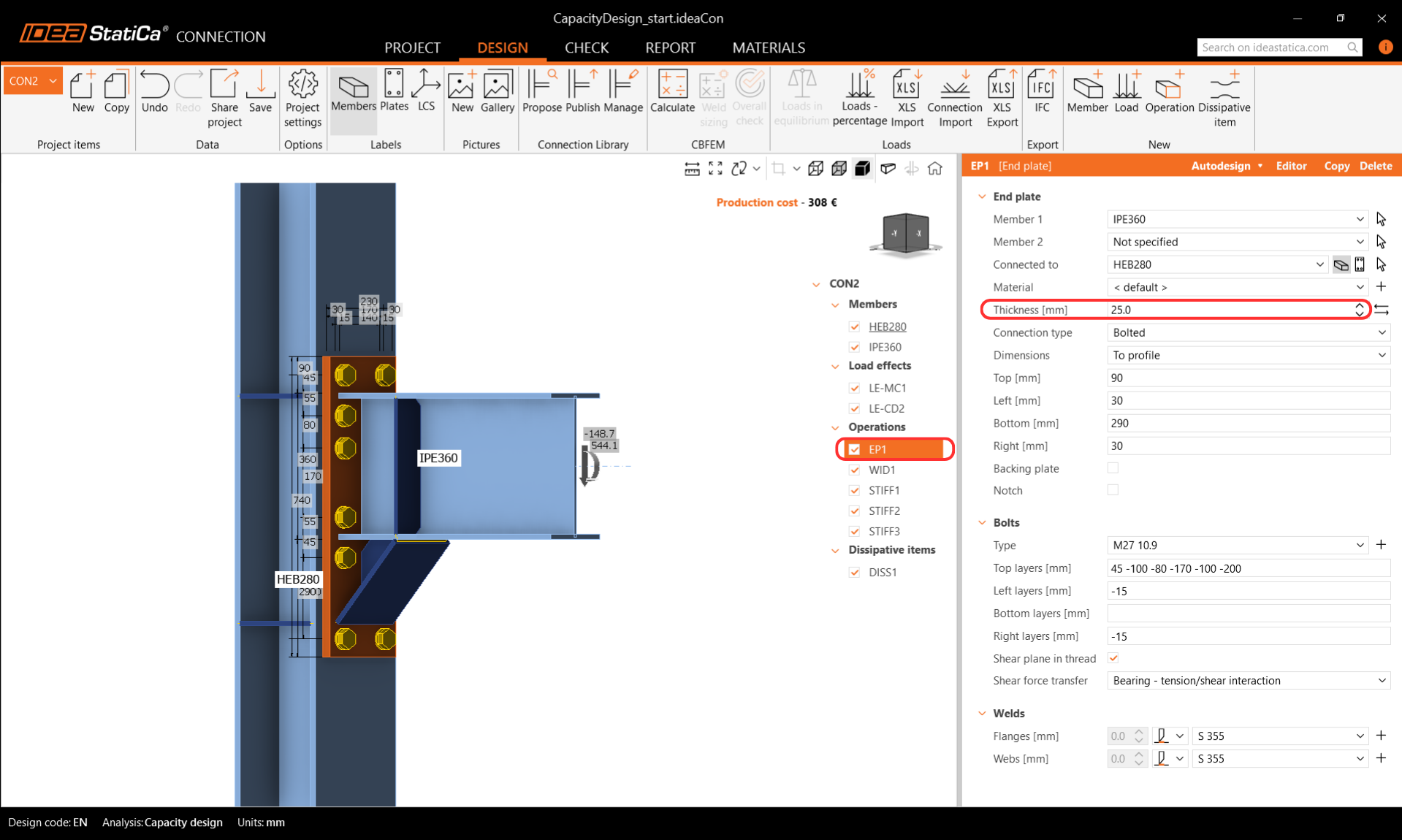Click the home view icon
Viewport: 1402px width, 840px height.
(x=934, y=169)
